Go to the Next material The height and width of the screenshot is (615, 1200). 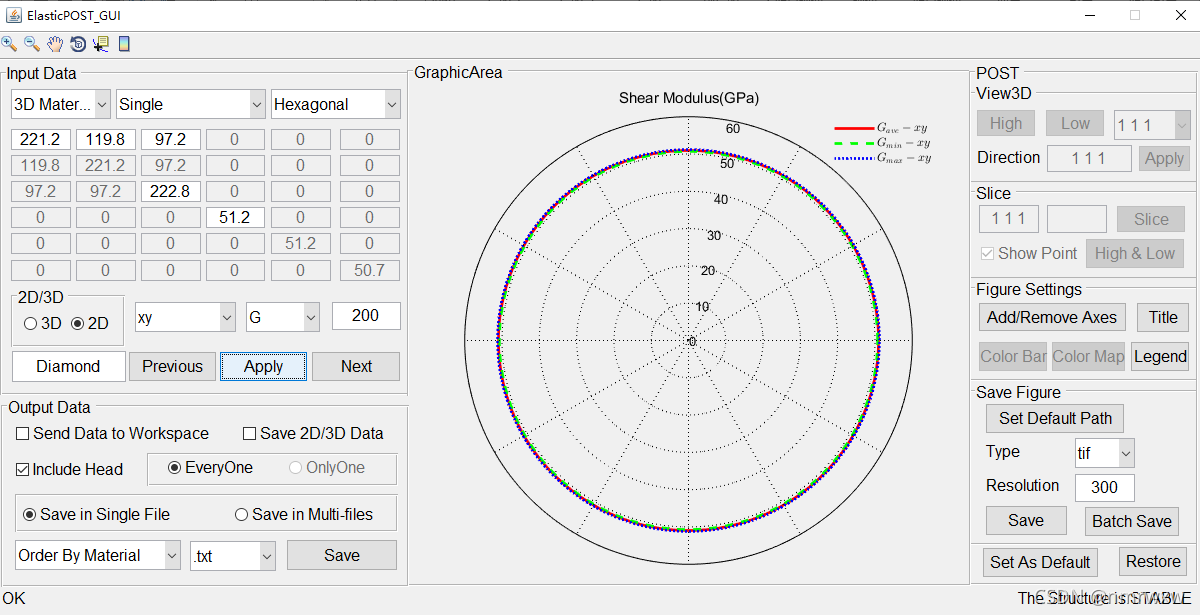pos(356,366)
